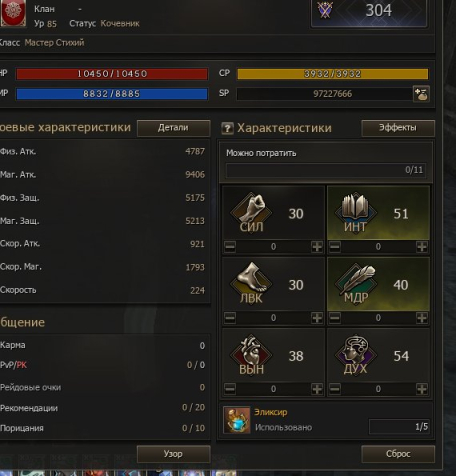Click the Узор button
Screen dimensions: 456x476
tap(174, 454)
